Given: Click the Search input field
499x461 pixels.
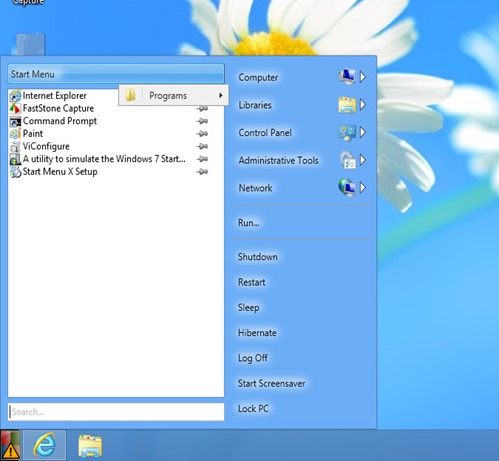Looking at the screenshot, I should click(116, 412).
